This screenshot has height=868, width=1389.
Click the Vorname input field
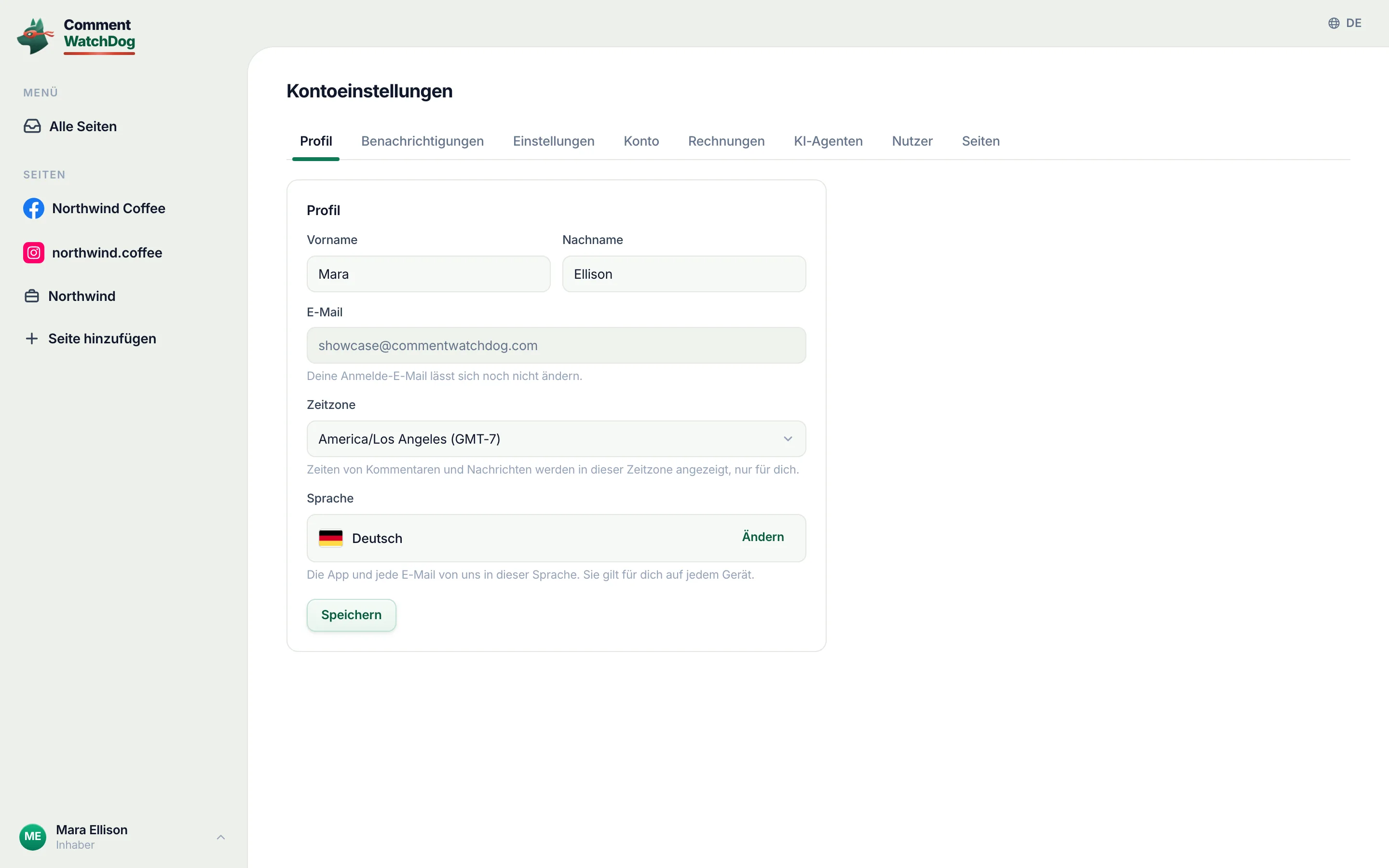[x=428, y=274]
